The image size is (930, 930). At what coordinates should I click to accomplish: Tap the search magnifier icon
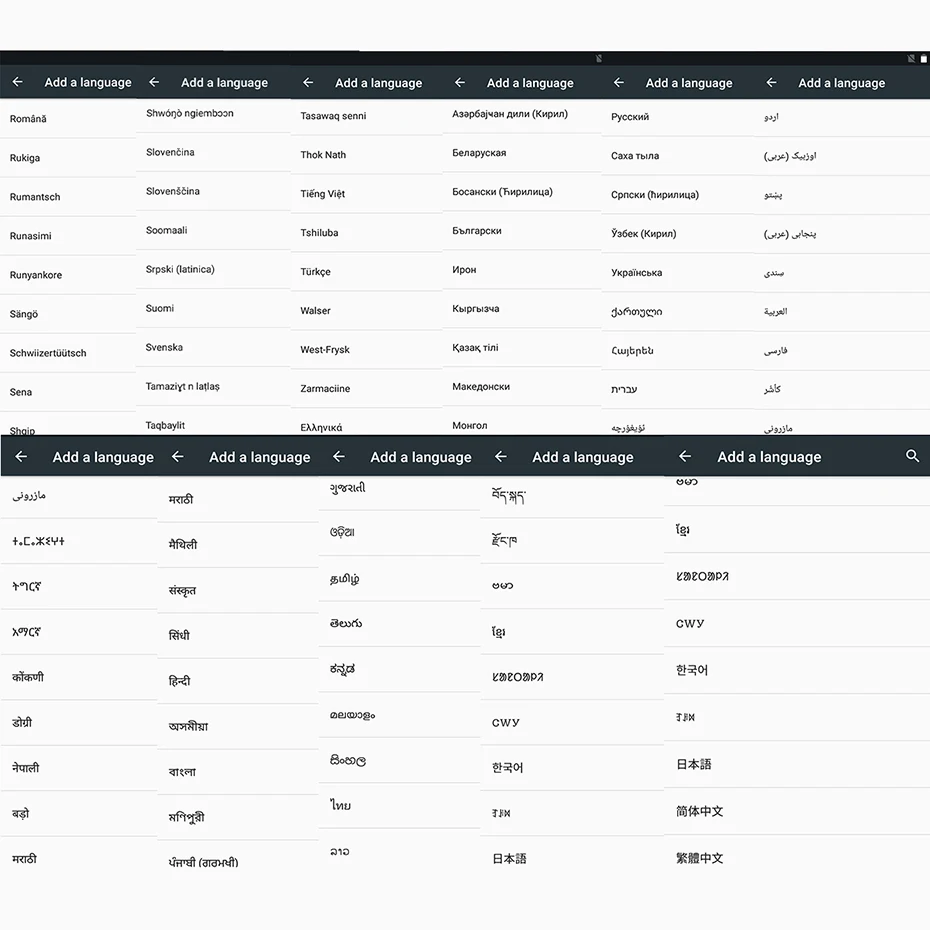tap(912, 456)
